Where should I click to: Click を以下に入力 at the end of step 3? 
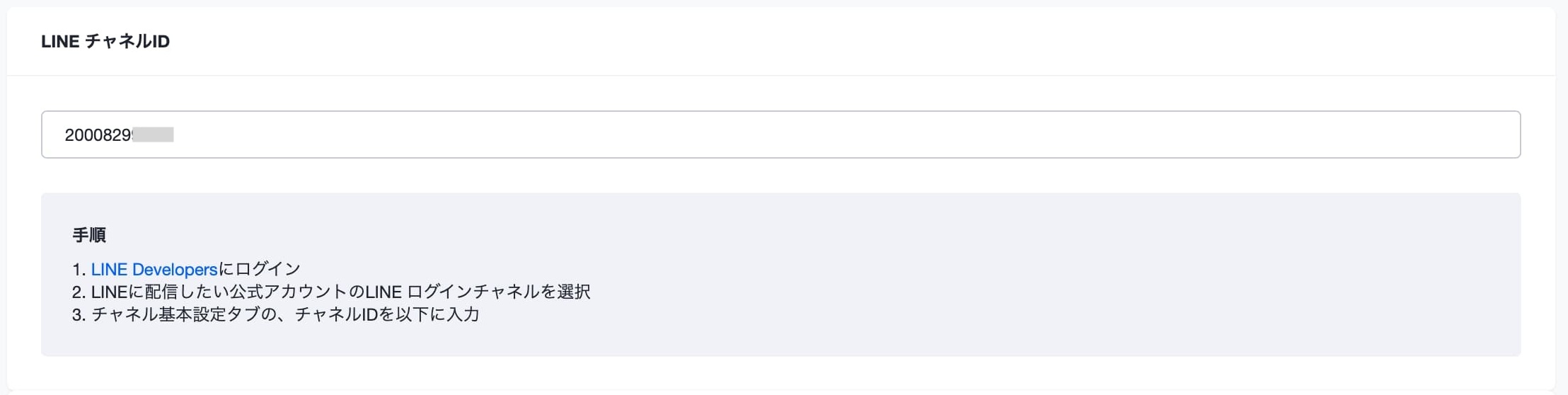430,314
